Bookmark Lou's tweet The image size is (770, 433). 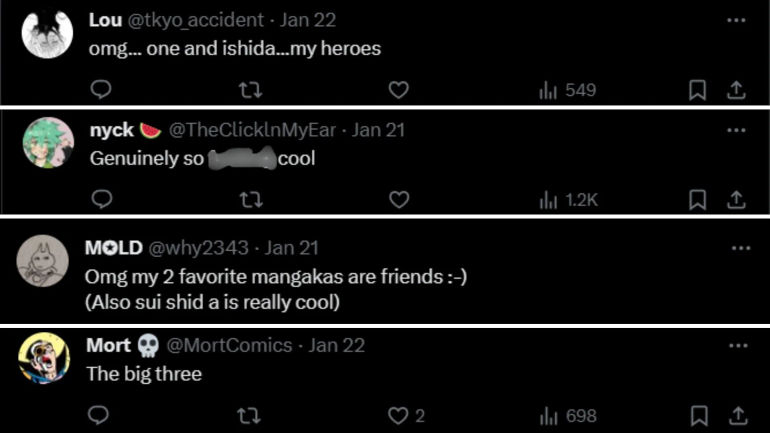coord(698,90)
